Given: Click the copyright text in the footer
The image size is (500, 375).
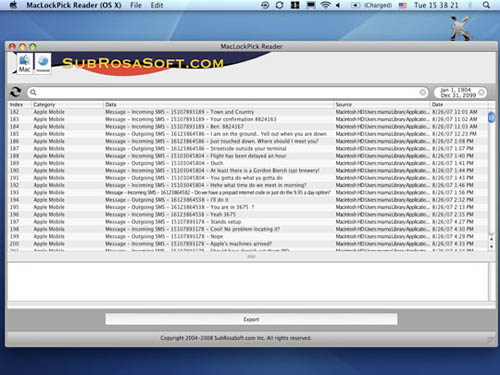Looking at the screenshot, I should pos(236,338).
